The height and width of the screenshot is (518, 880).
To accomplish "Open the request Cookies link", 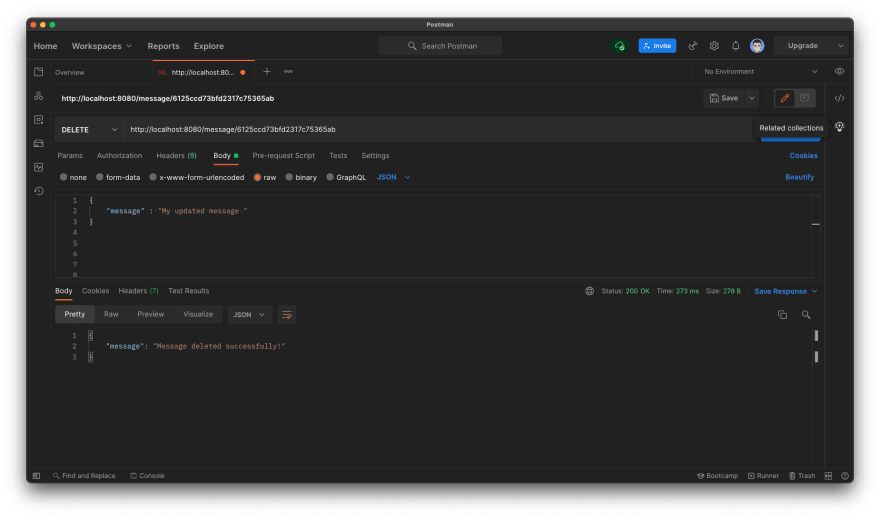I will 803,155.
